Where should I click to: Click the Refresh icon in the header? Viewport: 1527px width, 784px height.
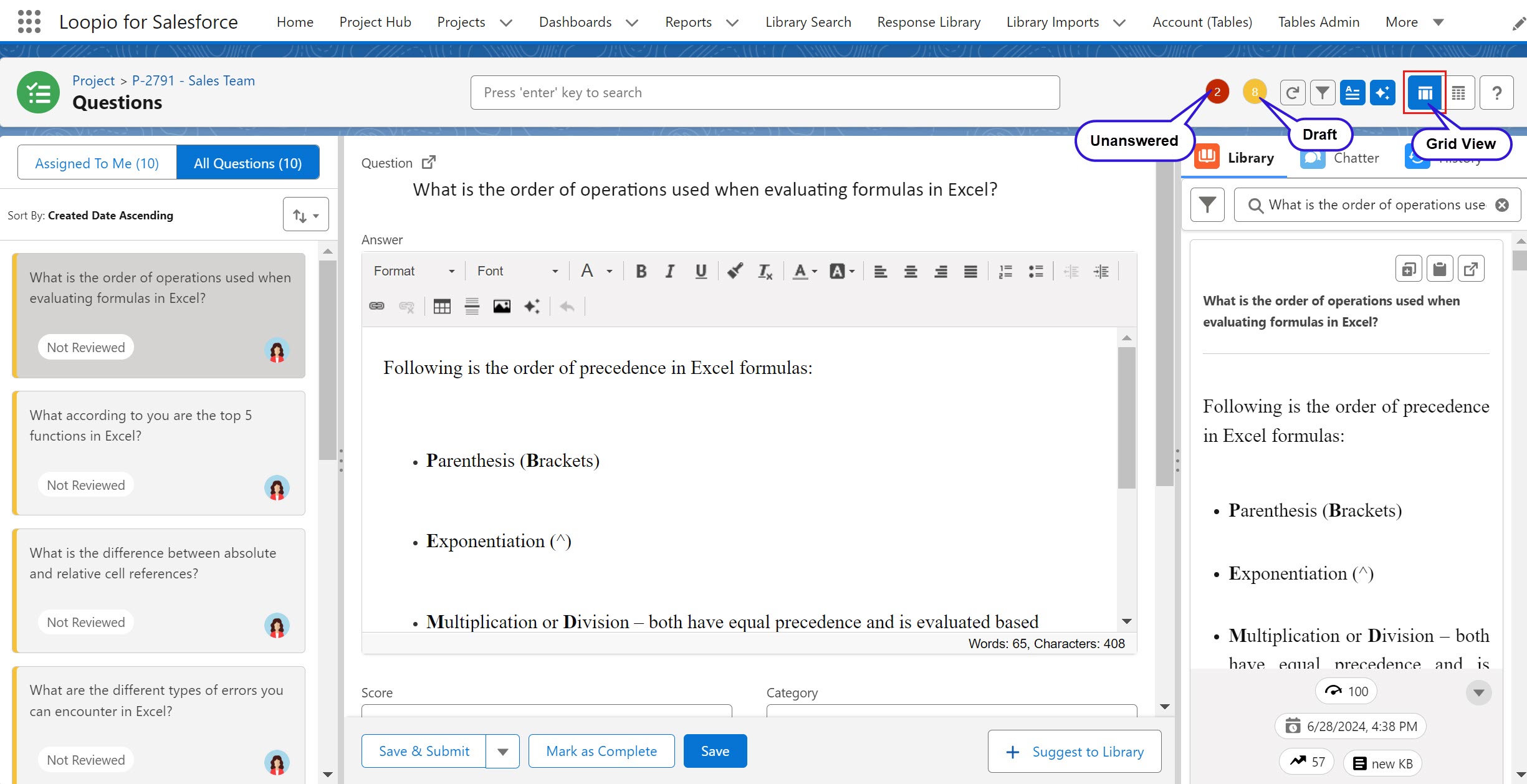click(1293, 93)
